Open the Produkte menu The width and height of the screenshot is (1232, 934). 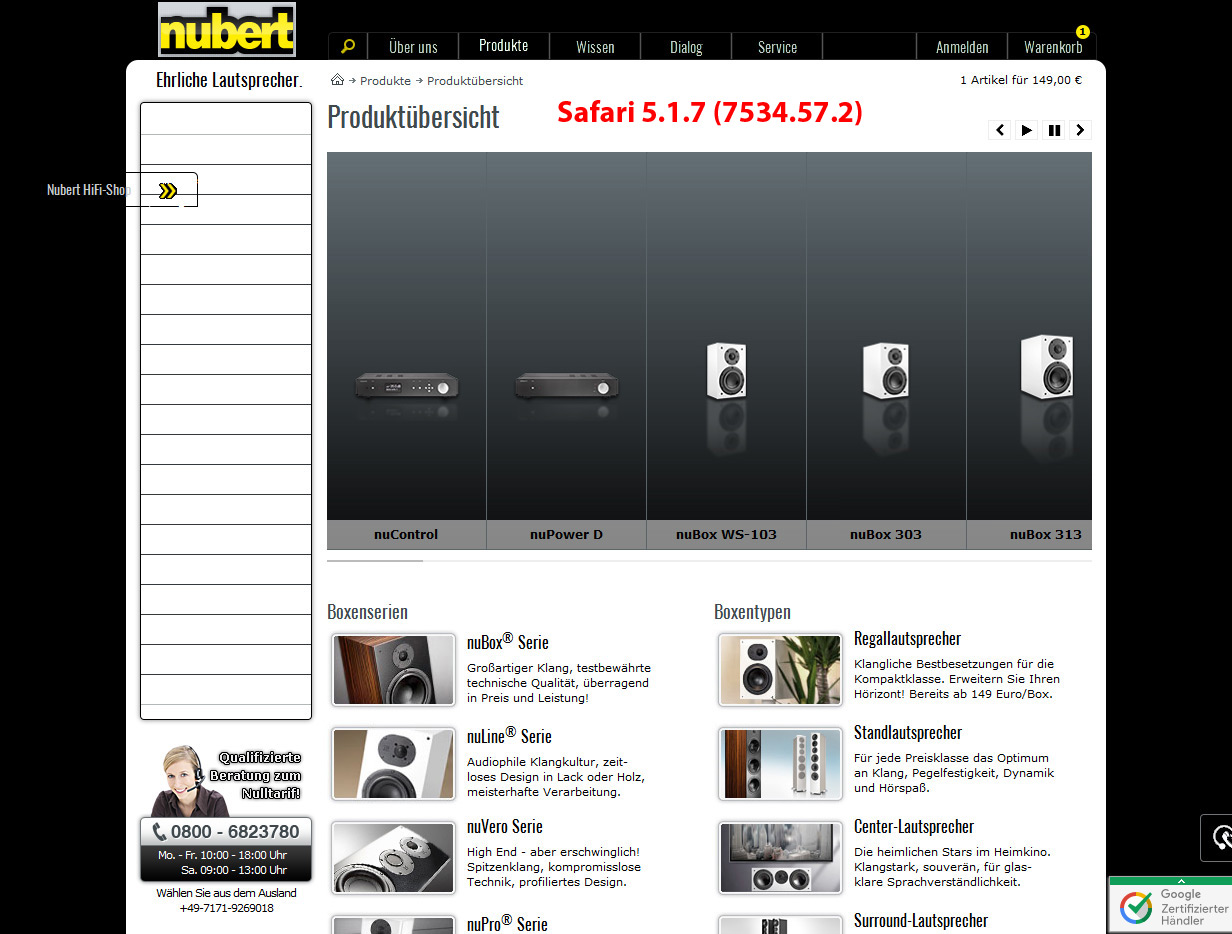[503, 46]
